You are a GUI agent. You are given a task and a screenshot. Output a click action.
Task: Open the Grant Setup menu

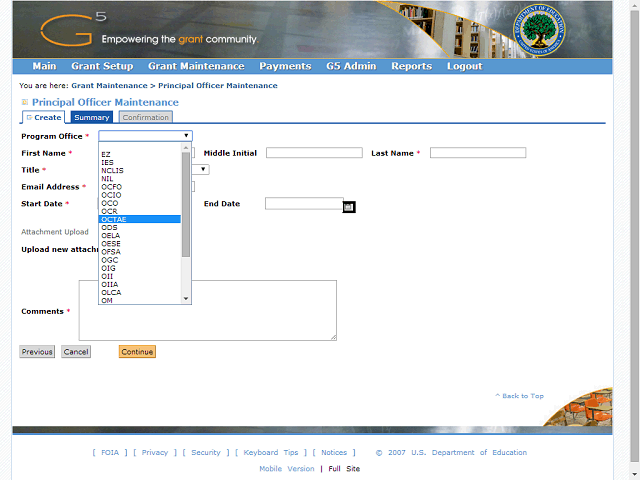102,66
